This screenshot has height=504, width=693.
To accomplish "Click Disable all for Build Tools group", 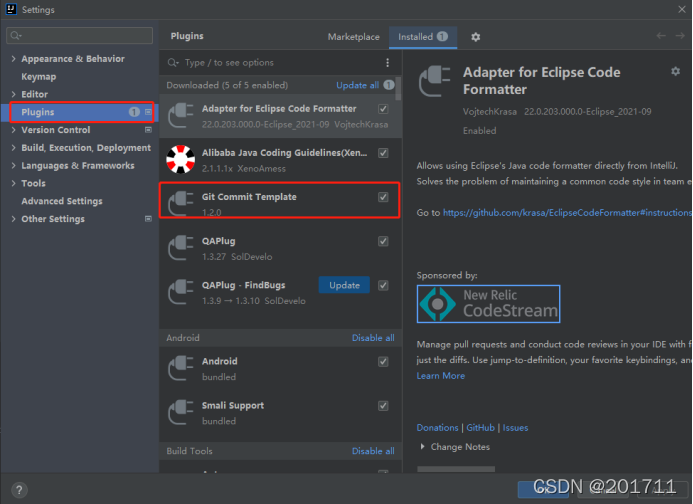I will tap(373, 451).
